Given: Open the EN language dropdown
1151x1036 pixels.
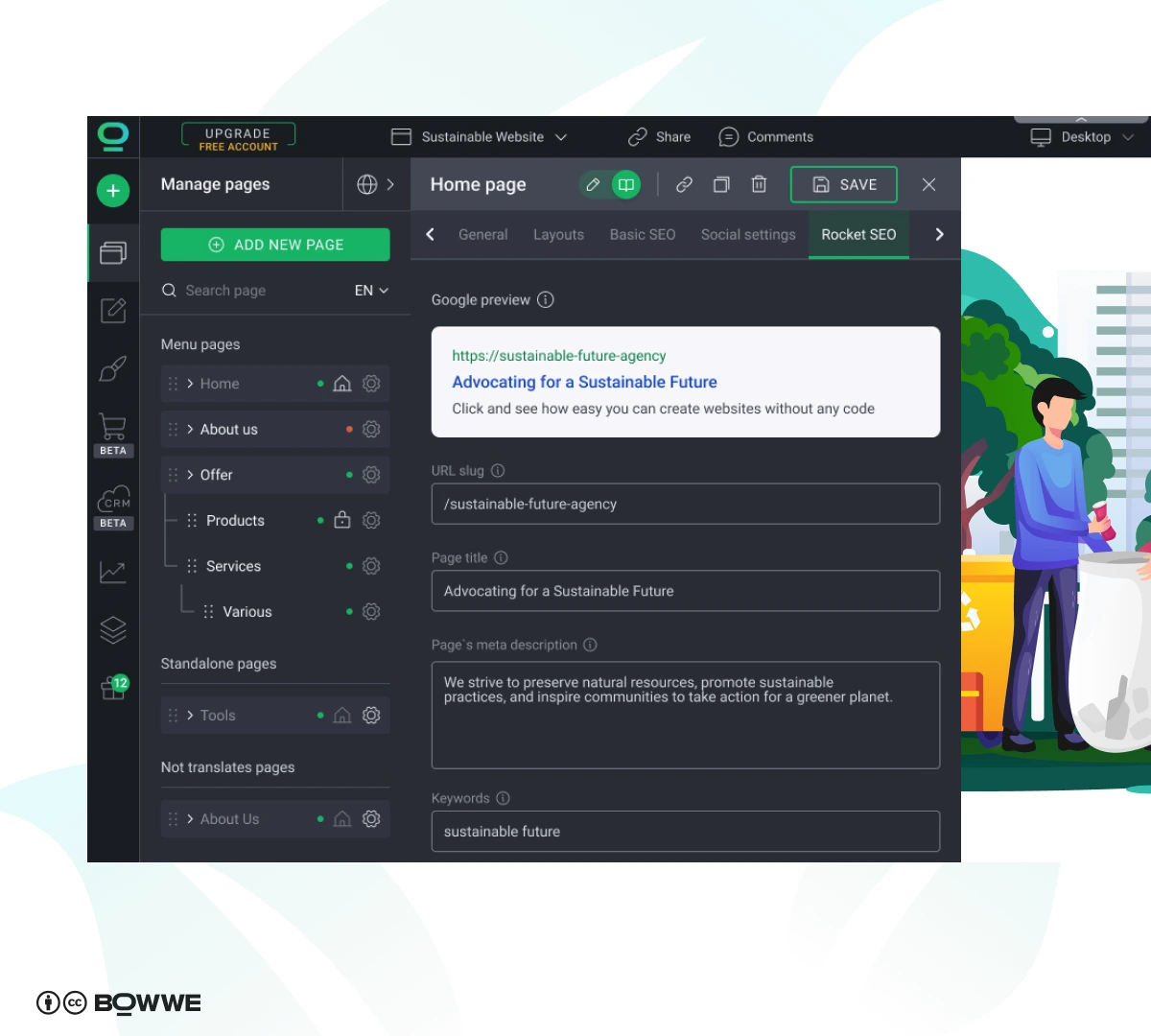Looking at the screenshot, I should point(371,290).
